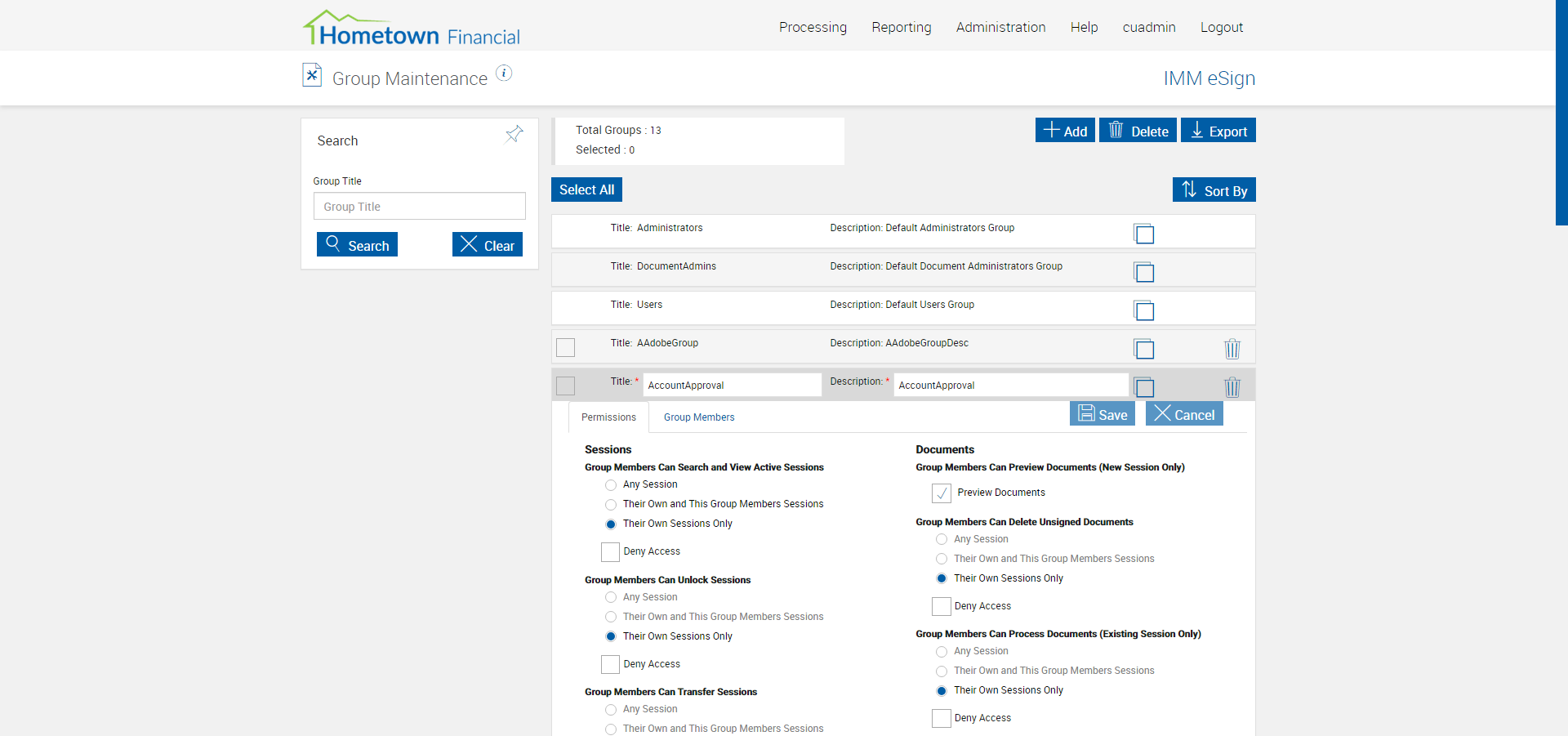Open the Administration menu
Image resolution: width=1568 pixels, height=736 pixels.
(x=1000, y=27)
